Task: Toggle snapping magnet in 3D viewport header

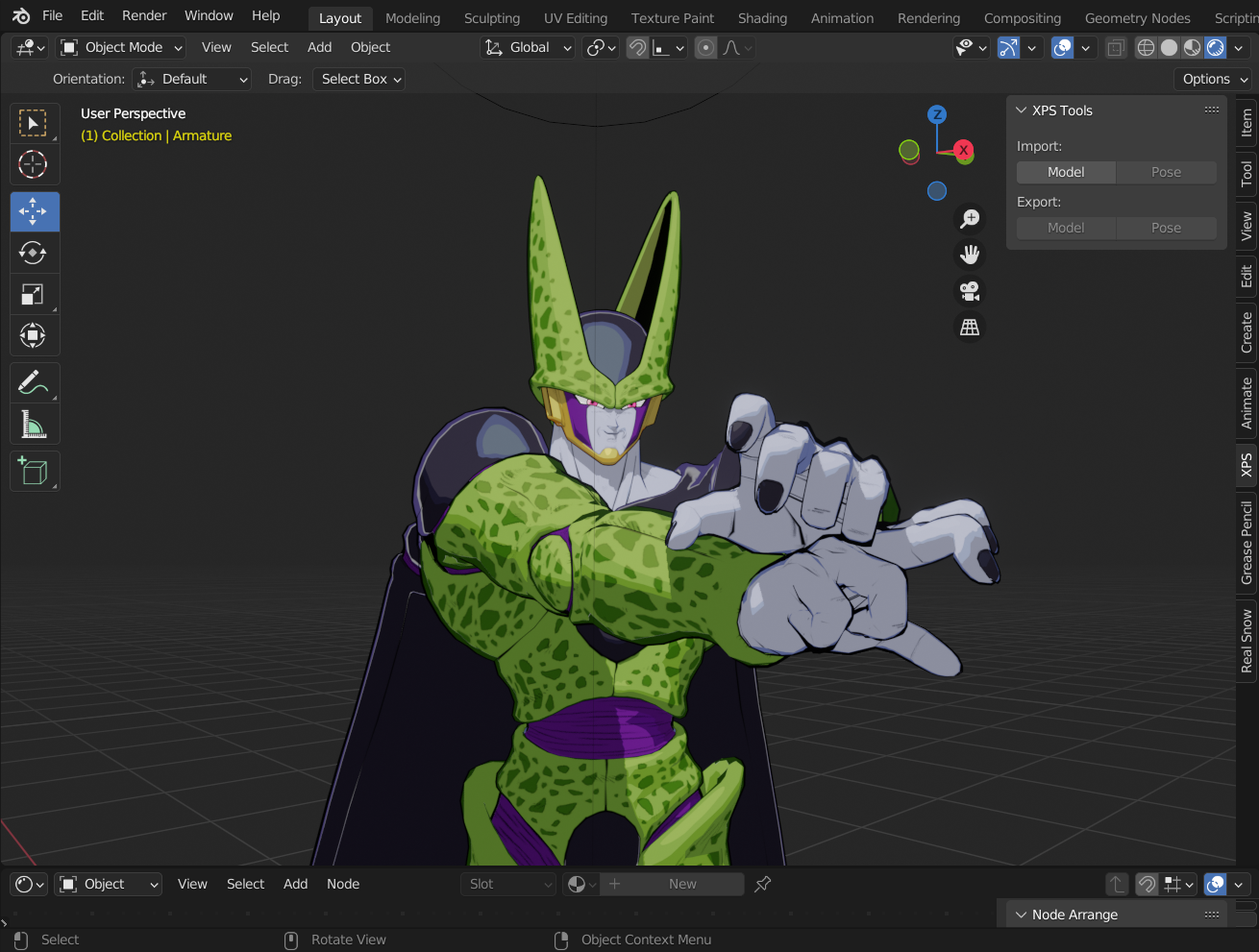Action: [638, 47]
